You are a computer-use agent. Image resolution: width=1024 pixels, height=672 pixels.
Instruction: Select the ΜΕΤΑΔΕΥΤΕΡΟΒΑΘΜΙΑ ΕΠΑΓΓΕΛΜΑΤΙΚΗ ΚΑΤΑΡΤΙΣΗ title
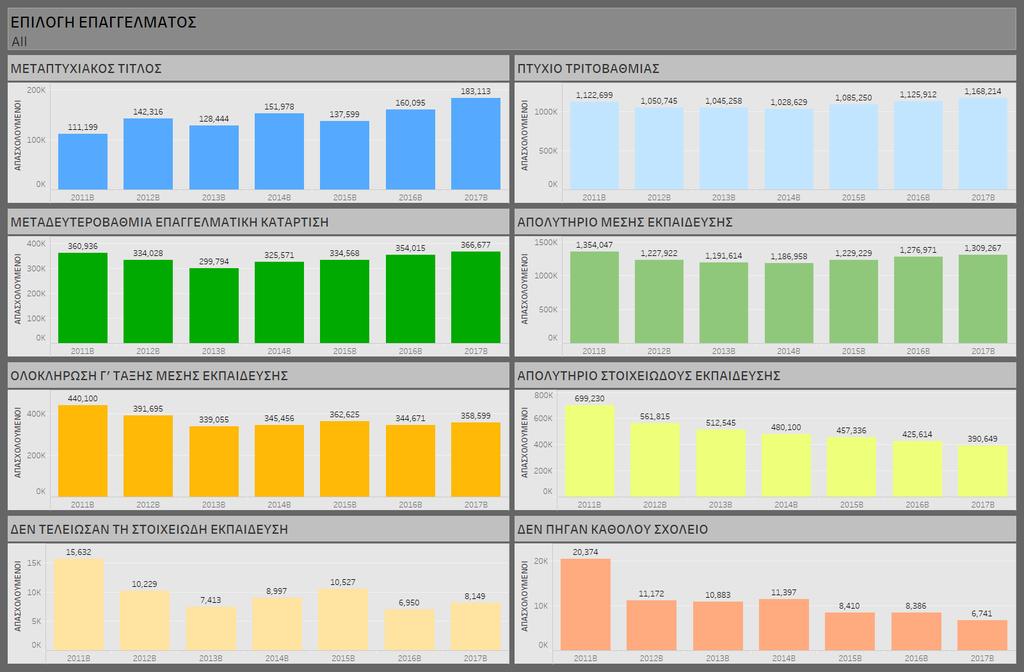click(169, 222)
